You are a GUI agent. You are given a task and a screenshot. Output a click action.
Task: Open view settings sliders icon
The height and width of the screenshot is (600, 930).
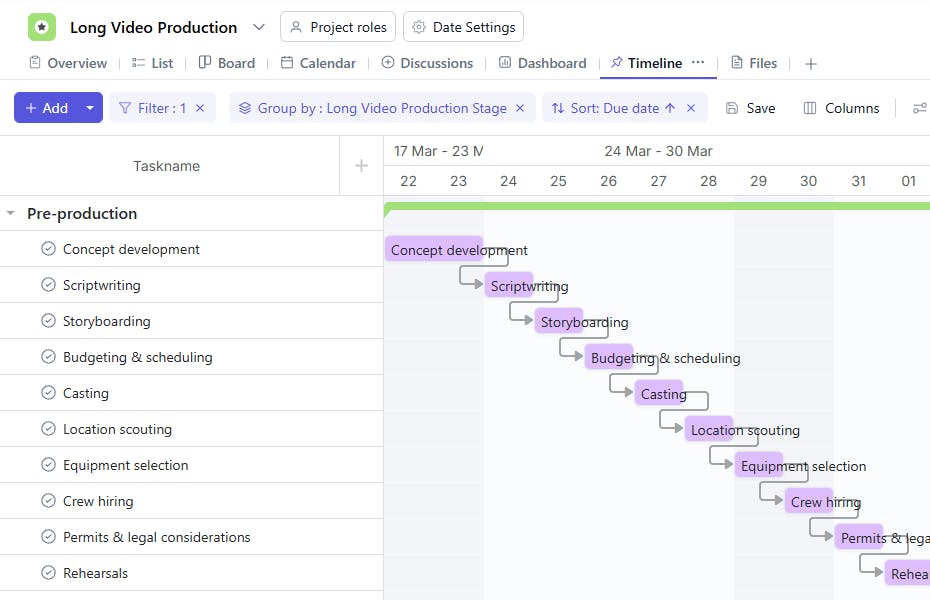click(x=919, y=108)
